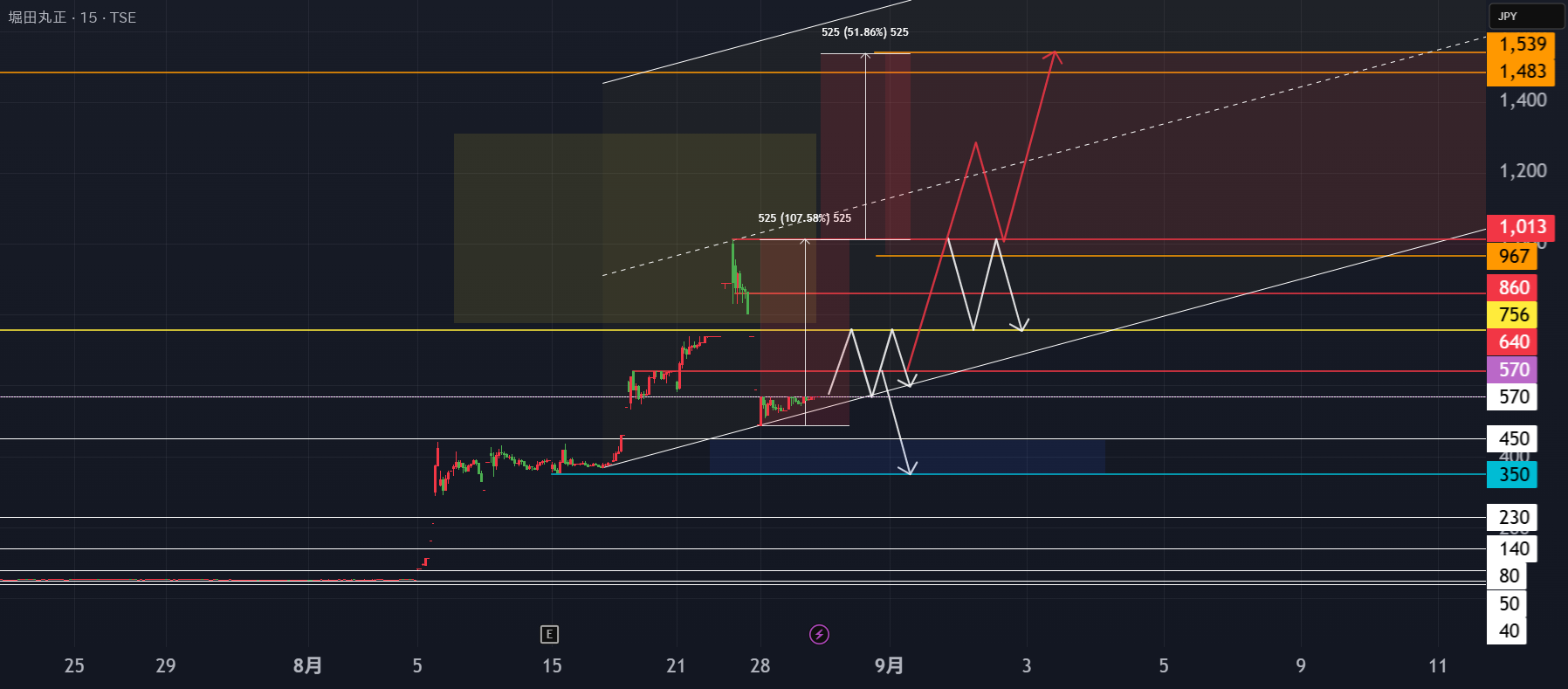The image size is (1568, 689).
Task: Click the white 570 current price label
Action: (x=1512, y=397)
